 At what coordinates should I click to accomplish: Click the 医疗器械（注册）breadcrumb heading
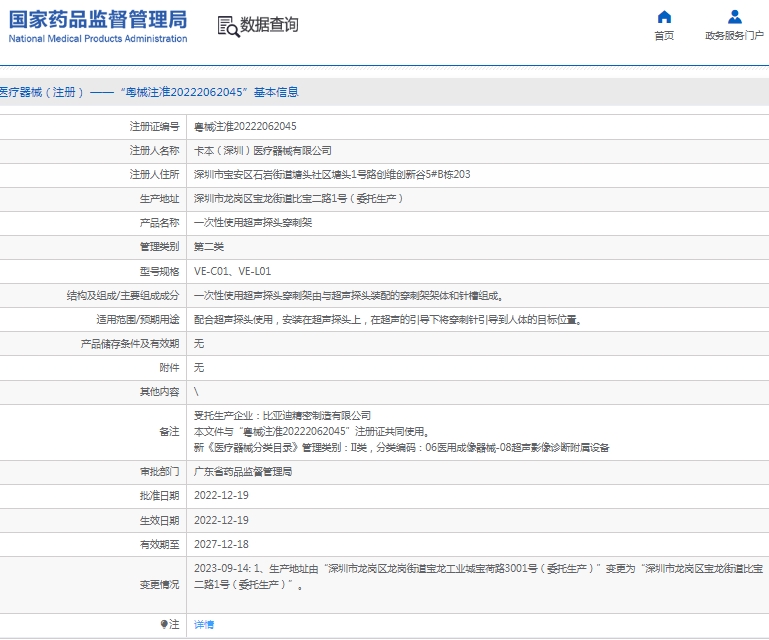coord(149,92)
